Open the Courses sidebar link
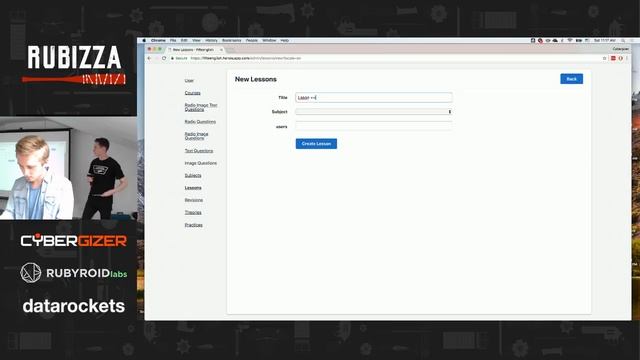Screen dimensions: 640x360 (192, 93)
